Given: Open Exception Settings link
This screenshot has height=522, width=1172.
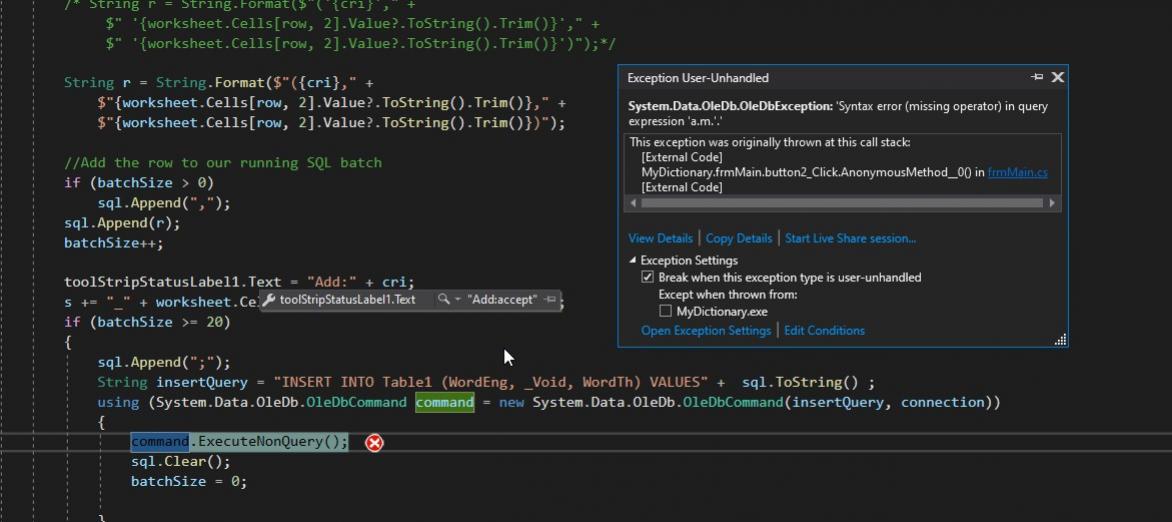Looking at the screenshot, I should 705,331.
